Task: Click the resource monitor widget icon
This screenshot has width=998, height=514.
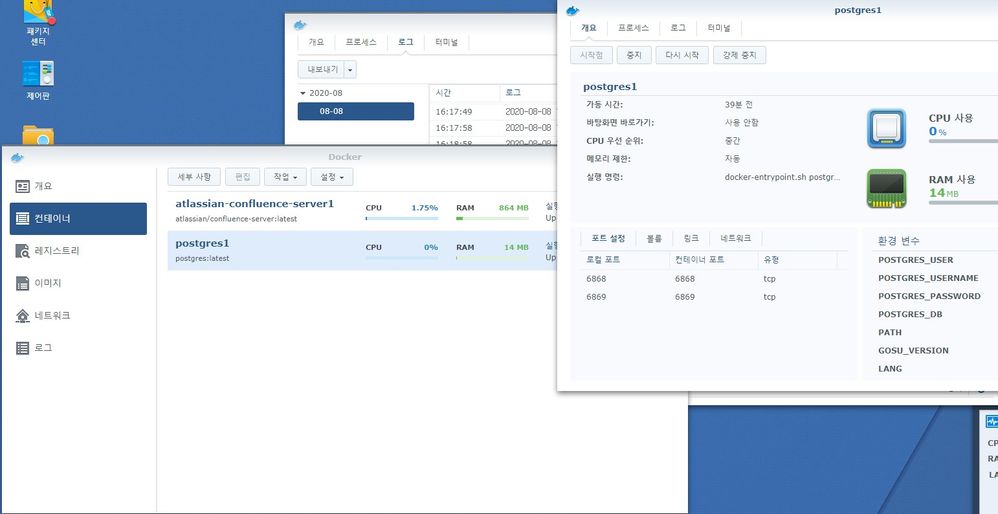Action: pos(992,422)
